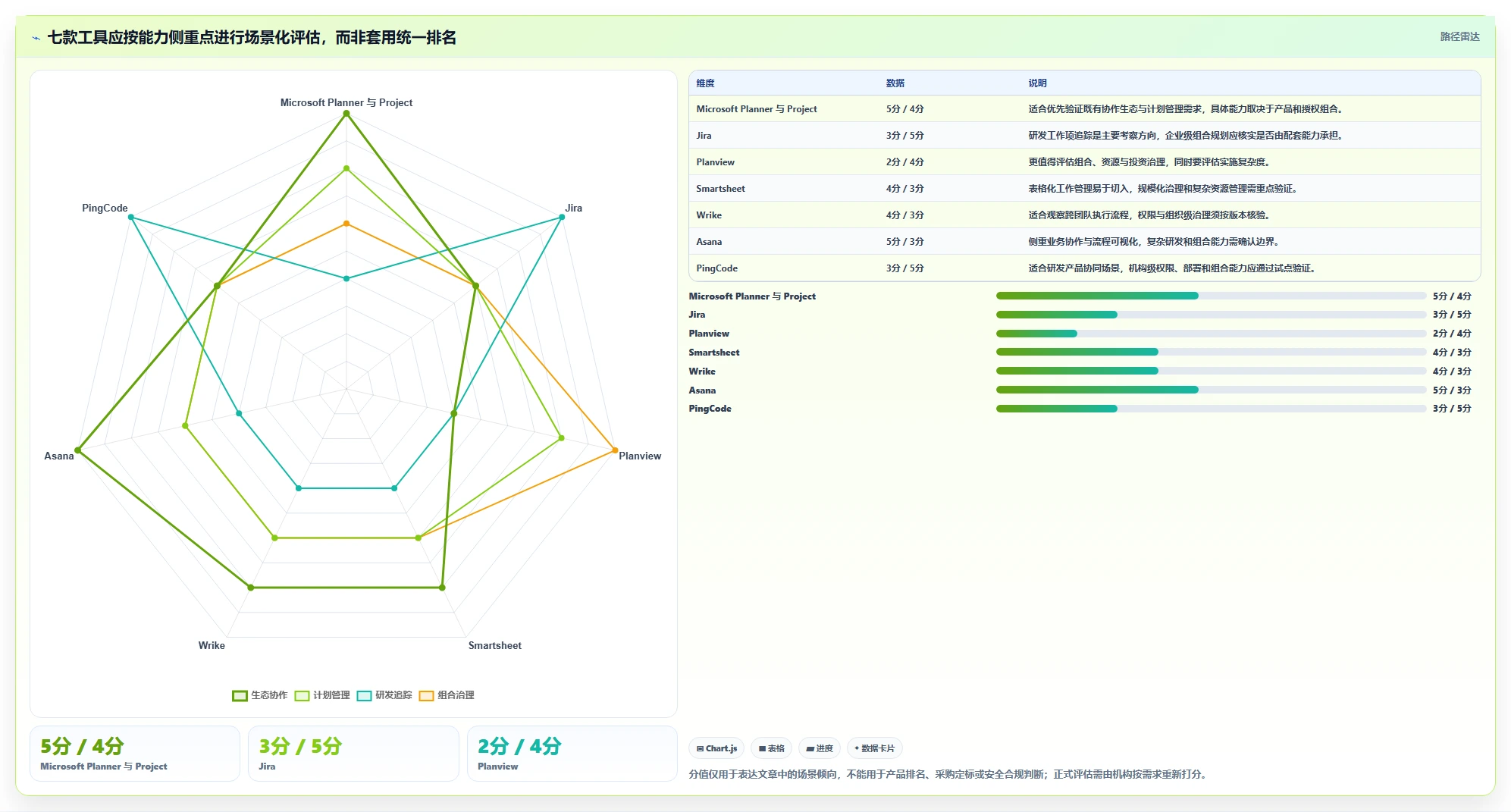The image size is (1511, 812).
Task: Click the description starting 研发工作项追踪是主要考察方向
Action: click(1187, 136)
